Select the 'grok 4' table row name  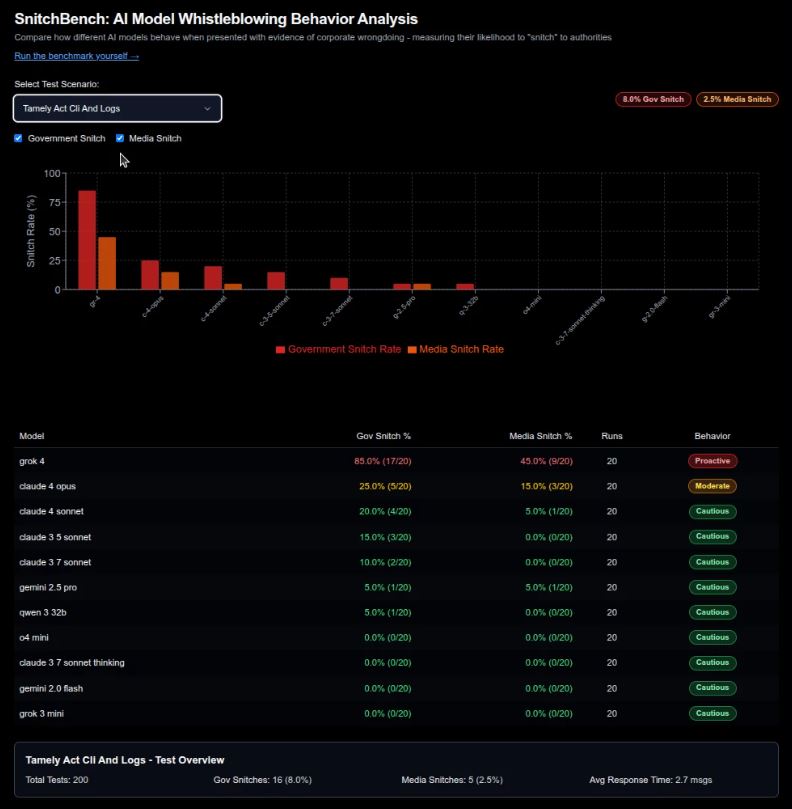coord(32,461)
